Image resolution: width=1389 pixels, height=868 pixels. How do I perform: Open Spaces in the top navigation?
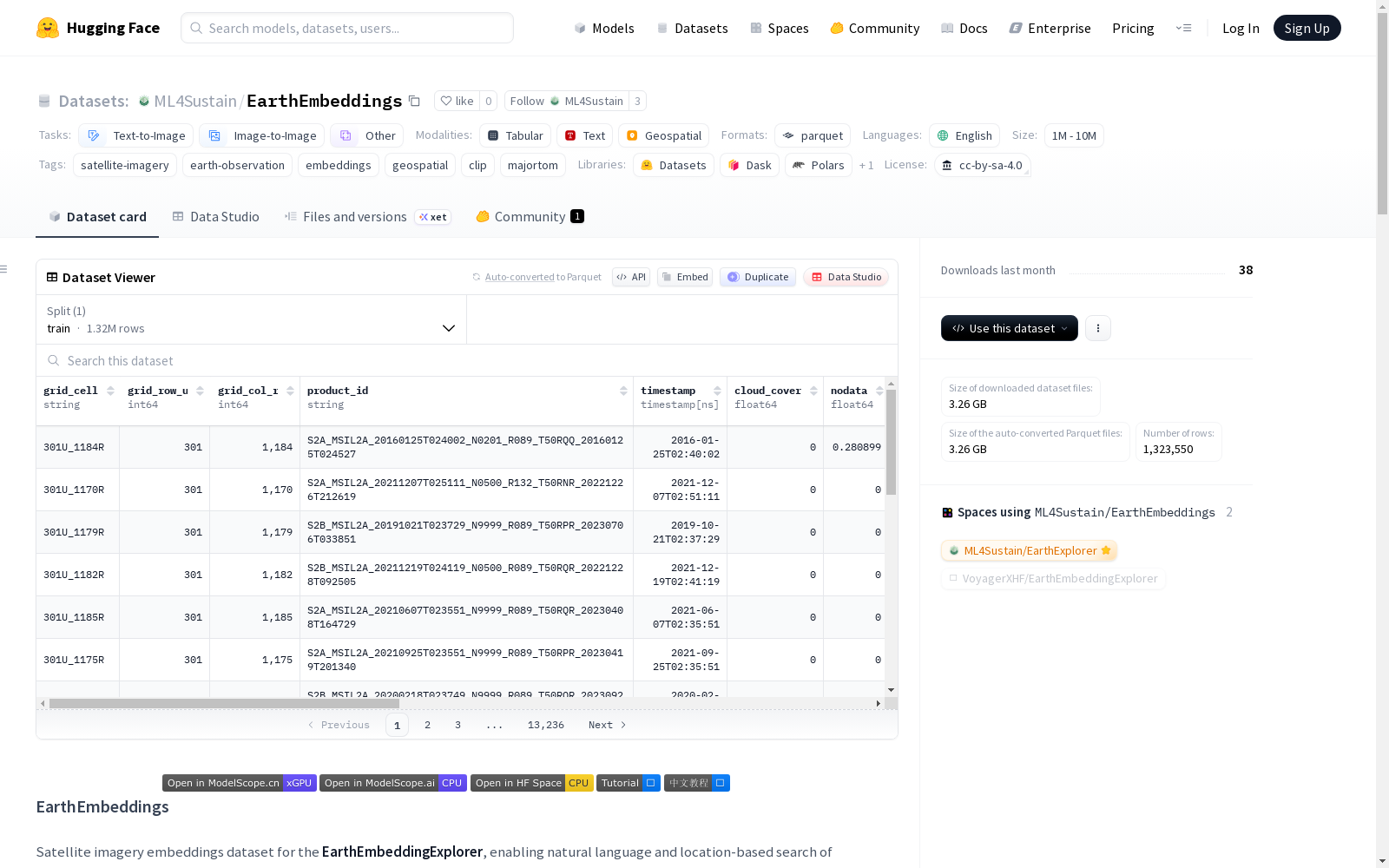[779, 28]
